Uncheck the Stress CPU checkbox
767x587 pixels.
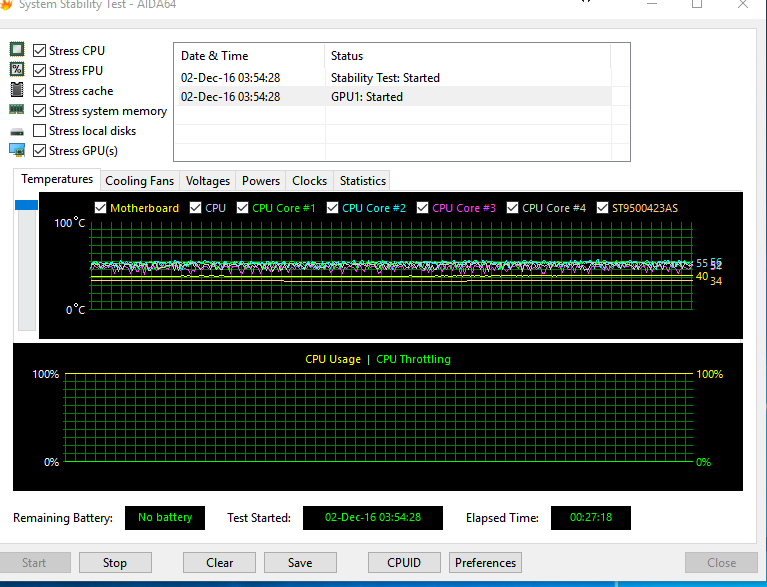pyautogui.click(x=39, y=50)
